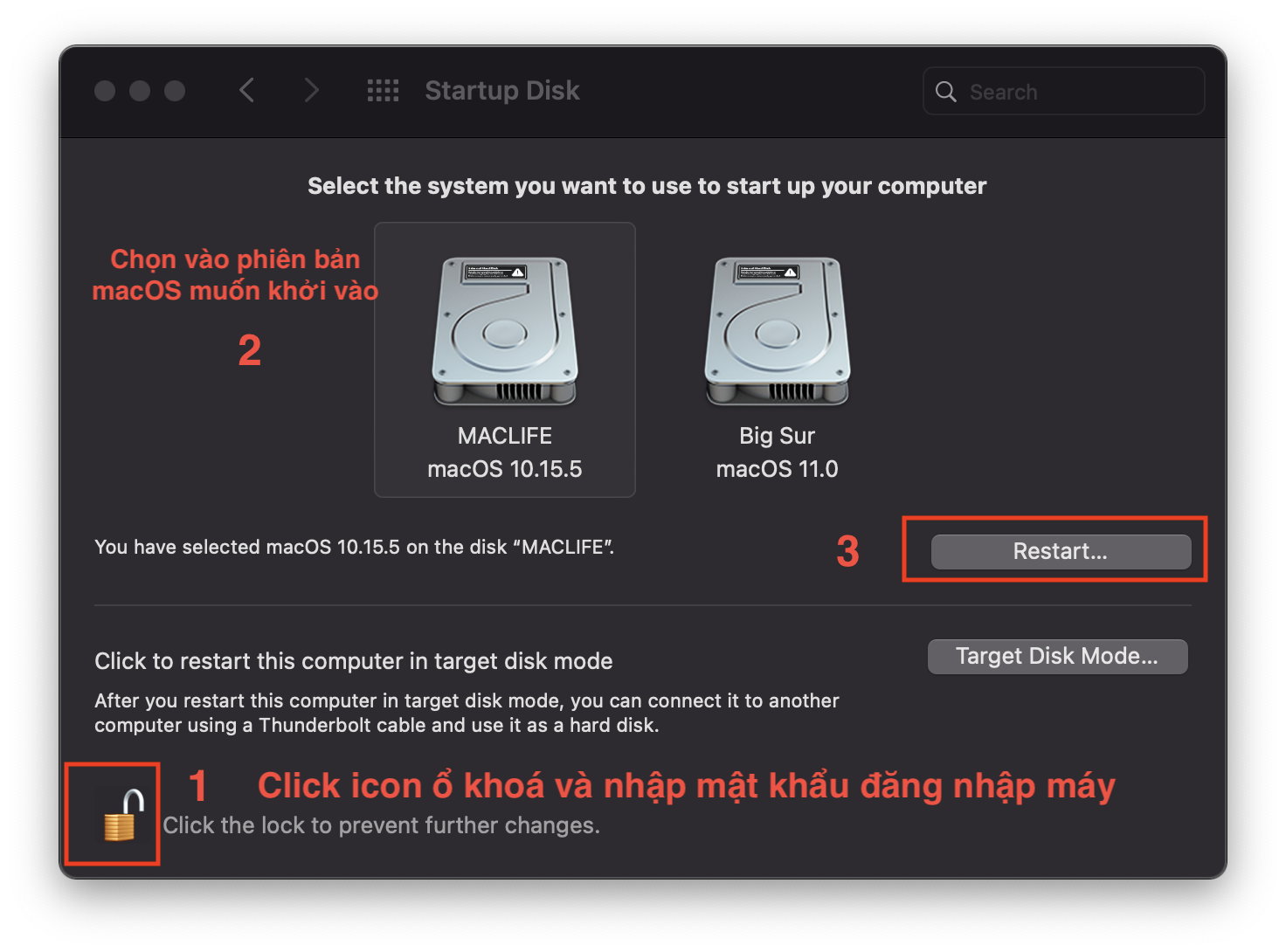Viewport: 1286px width, 952px height.
Task: Click the magnifying glass search icon
Action: pos(946,92)
